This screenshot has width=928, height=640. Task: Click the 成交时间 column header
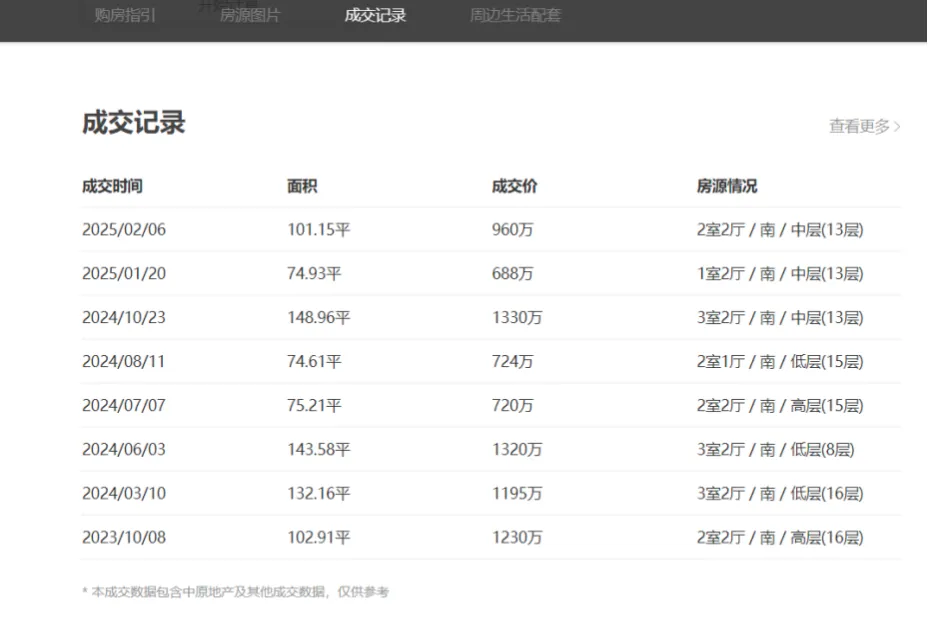point(112,186)
